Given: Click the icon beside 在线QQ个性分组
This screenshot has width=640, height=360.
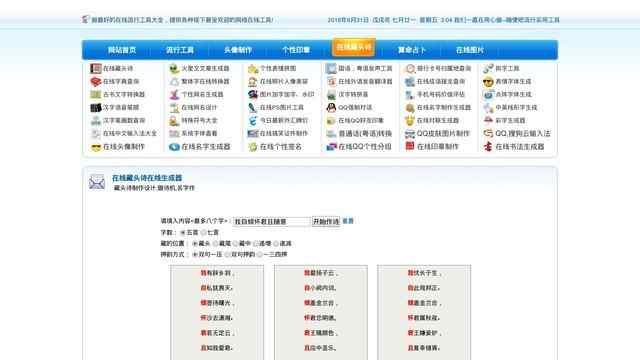Looking at the screenshot, I should click(x=331, y=147).
